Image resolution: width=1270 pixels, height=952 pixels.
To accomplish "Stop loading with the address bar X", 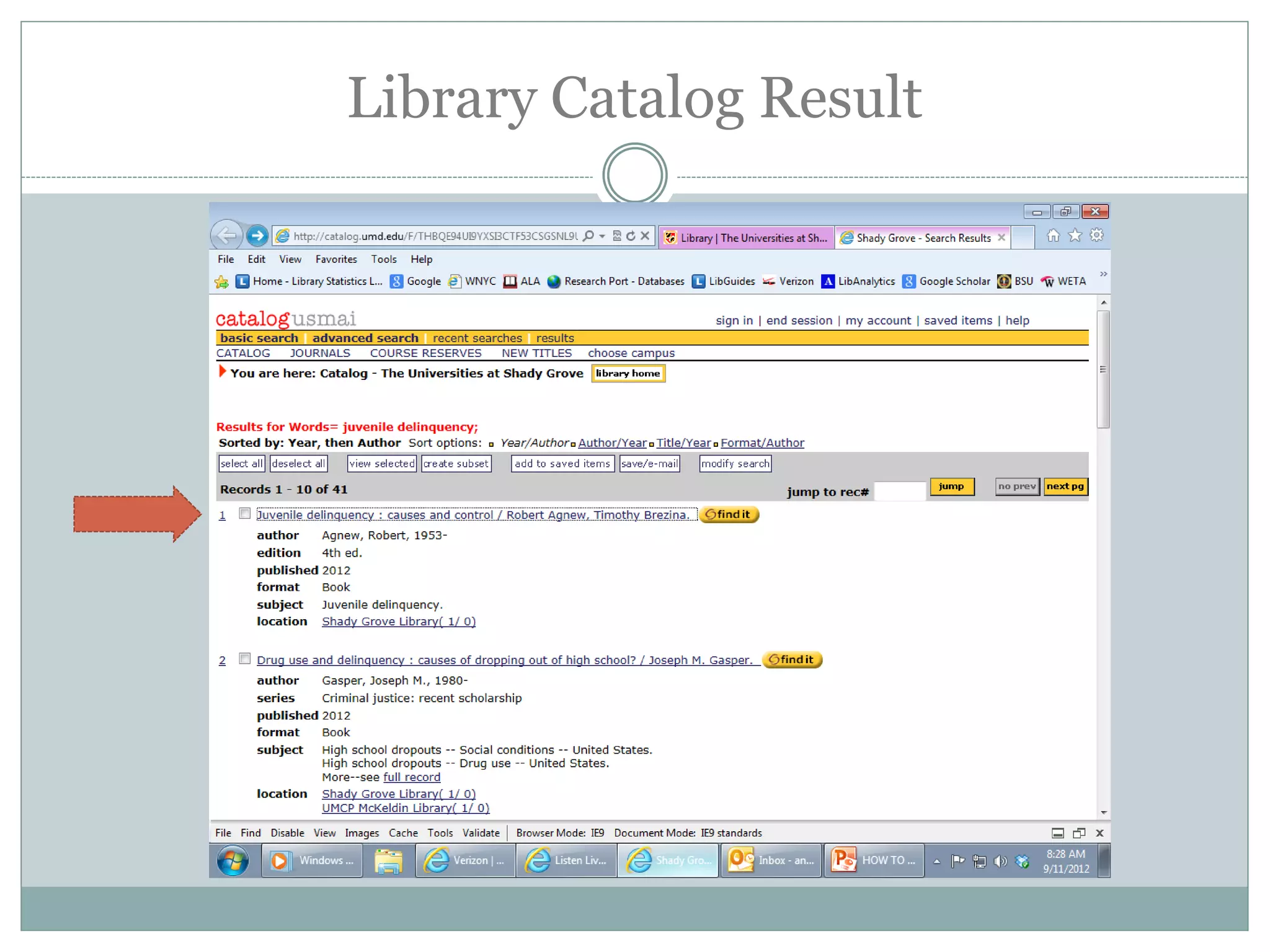I will (645, 236).
